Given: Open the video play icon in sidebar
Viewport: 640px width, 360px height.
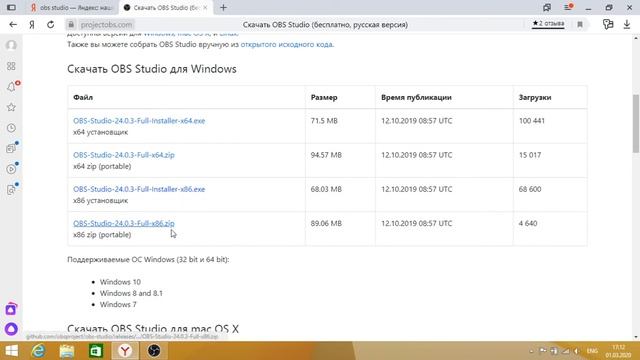Looking at the screenshot, I should pyautogui.click(x=11, y=169).
